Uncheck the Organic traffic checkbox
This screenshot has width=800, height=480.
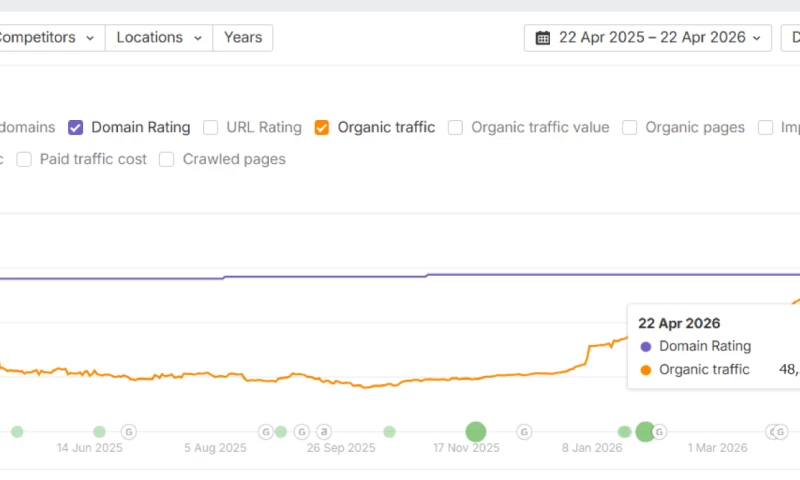(x=321, y=128)
